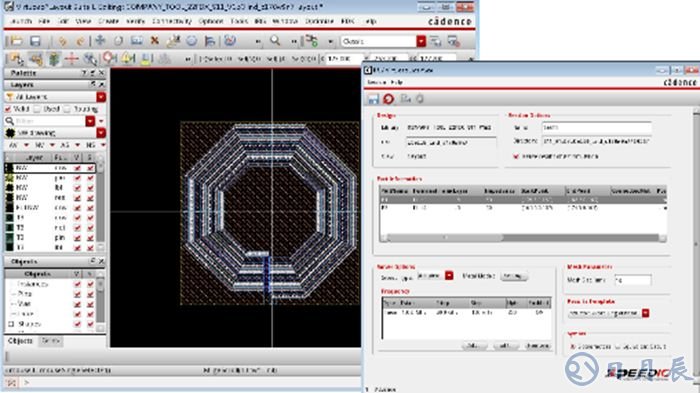Viewport: 700px width, 393px height.
Task: Open the Connectivity menu in menu bar
Action: pos(172,21)
